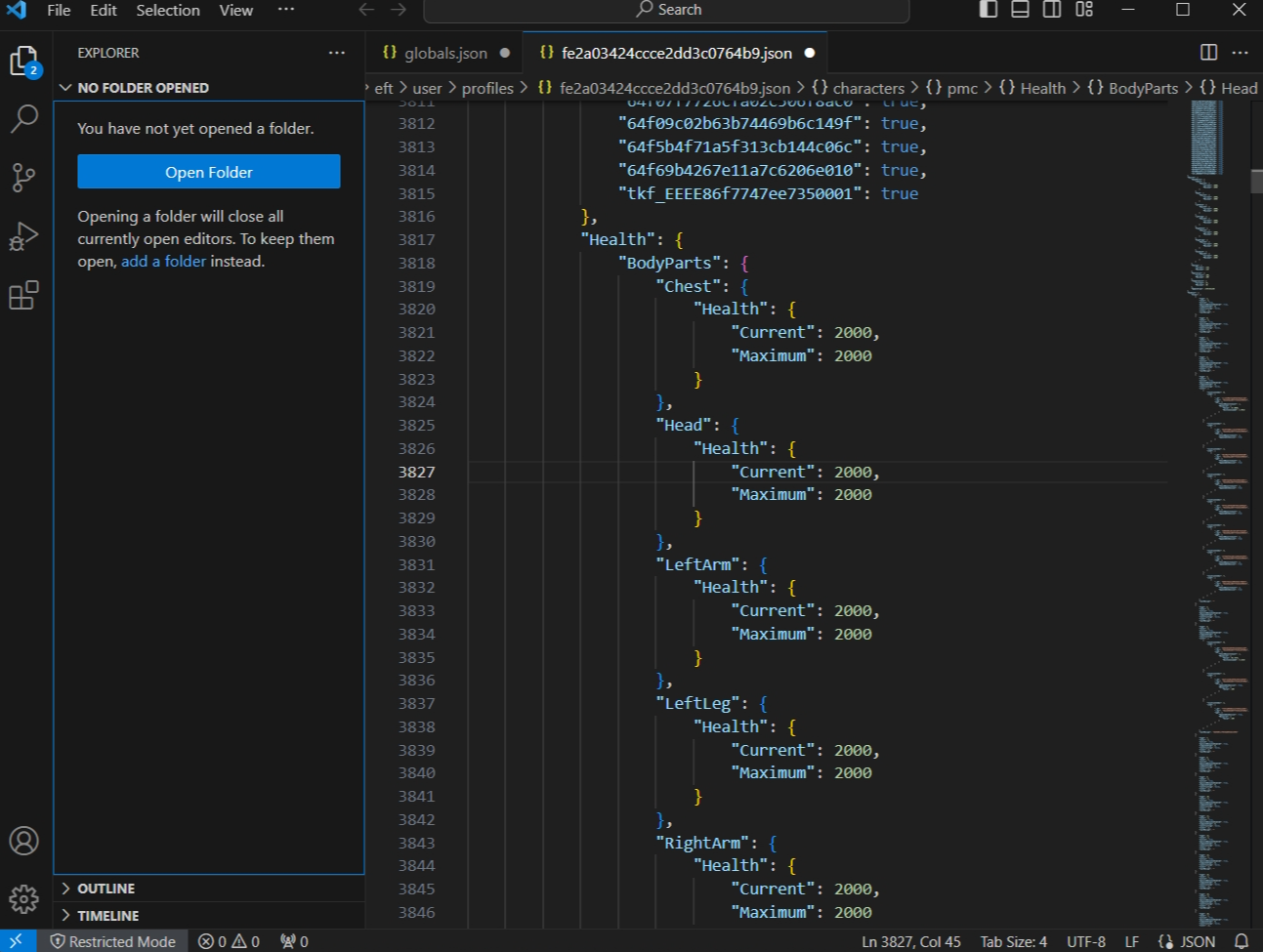
Task: Switch to the globals.json tab
Action: (x=445, y=53)
